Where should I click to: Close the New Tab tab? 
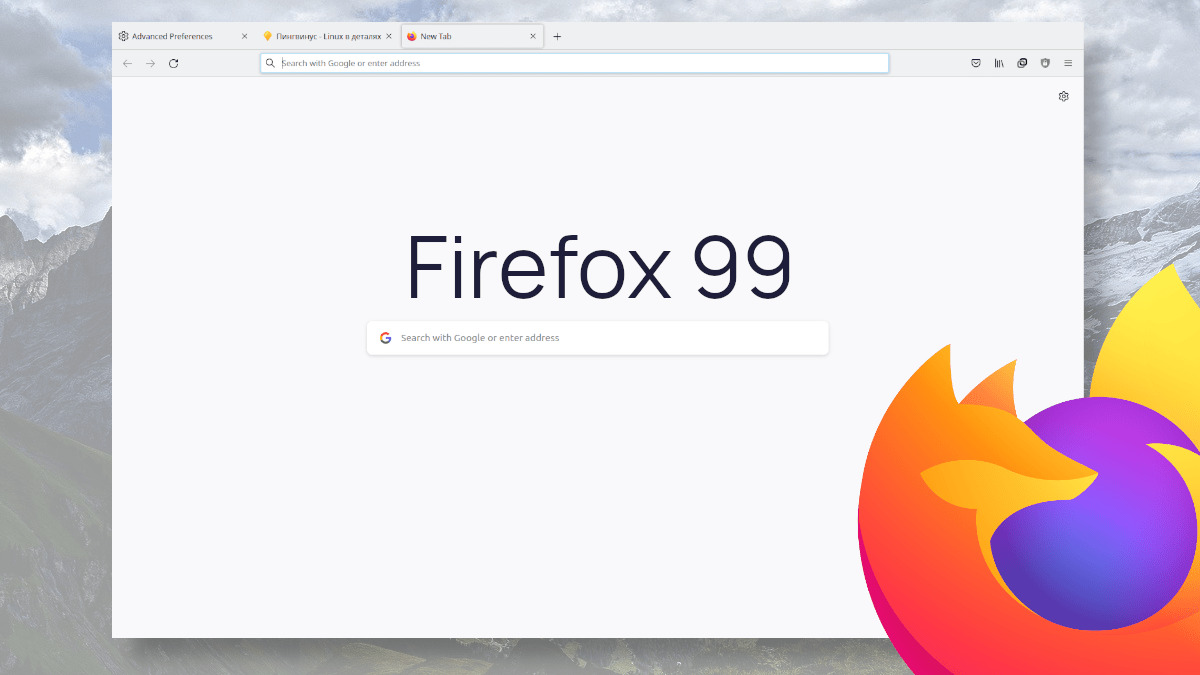pos(533,36)
